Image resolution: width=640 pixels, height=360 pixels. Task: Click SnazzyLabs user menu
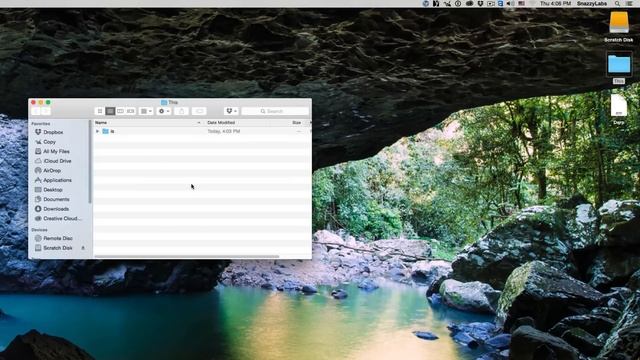(x=592, y=4)
